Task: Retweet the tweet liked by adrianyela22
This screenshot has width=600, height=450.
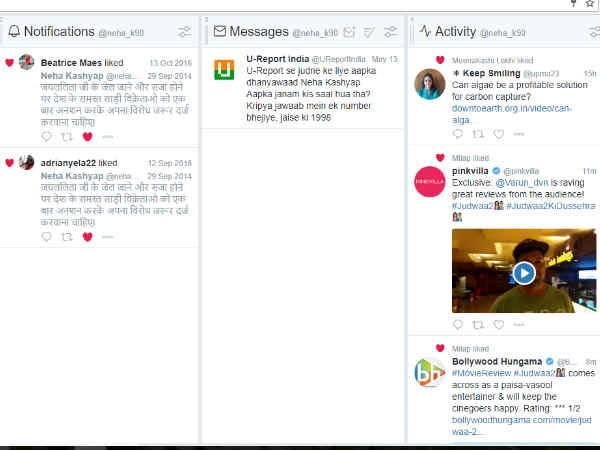Action: pos(67,236)
